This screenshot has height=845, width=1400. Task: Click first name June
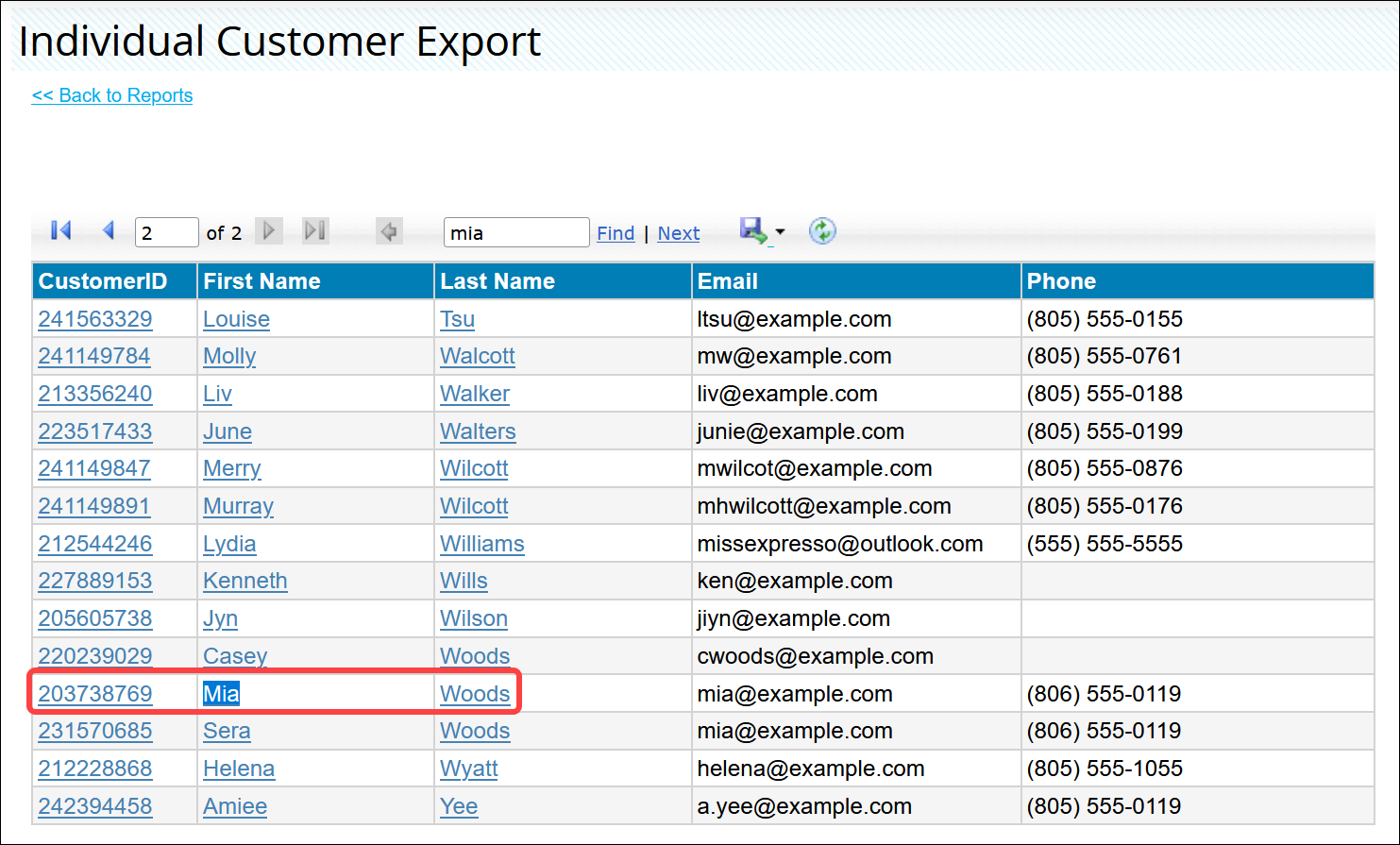click(228, 431)
